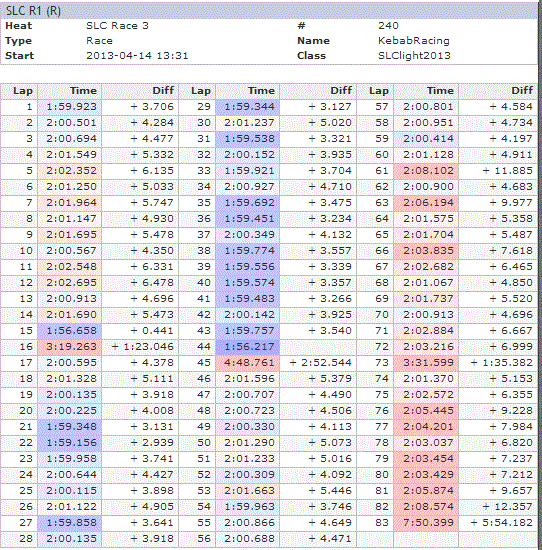
Task: Click the third Diff column header
Action: coord(522,91)
